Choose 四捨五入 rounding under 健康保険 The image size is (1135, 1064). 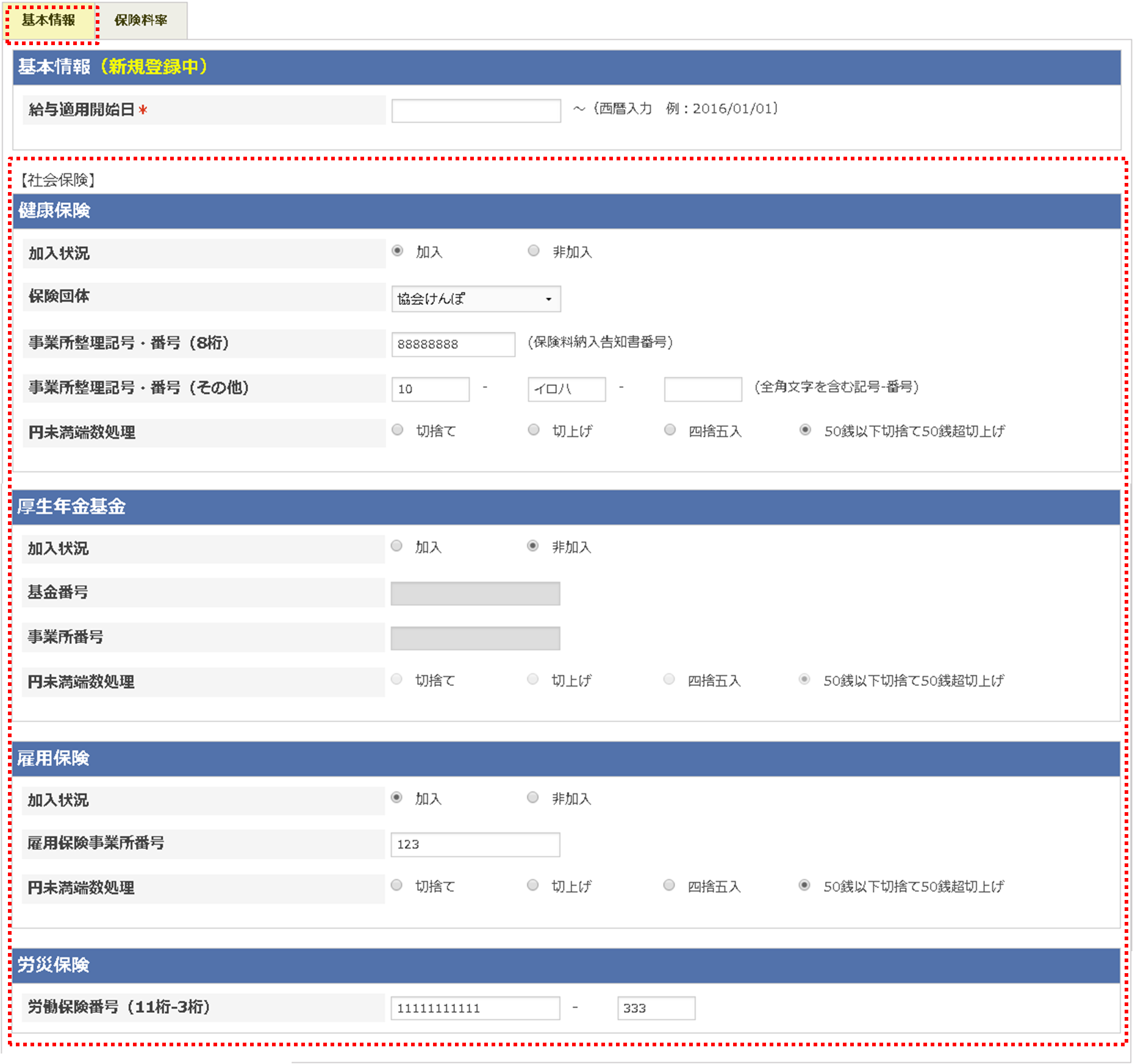pos(670,430)
